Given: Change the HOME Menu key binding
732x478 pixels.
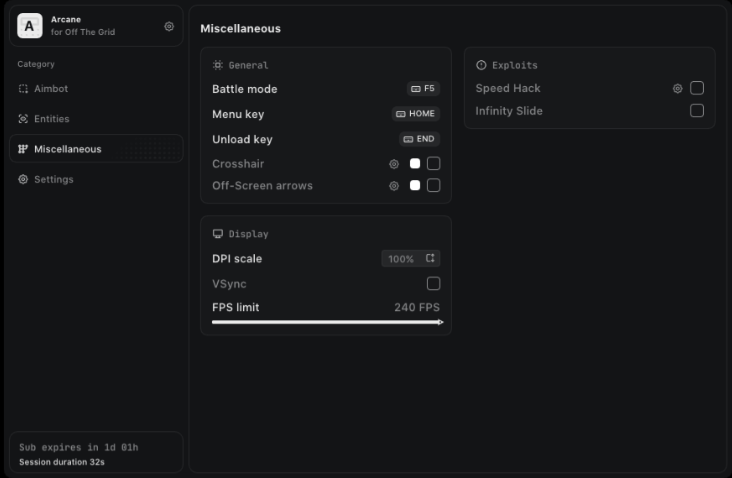Looking at the screenshot, I should 415,114.
